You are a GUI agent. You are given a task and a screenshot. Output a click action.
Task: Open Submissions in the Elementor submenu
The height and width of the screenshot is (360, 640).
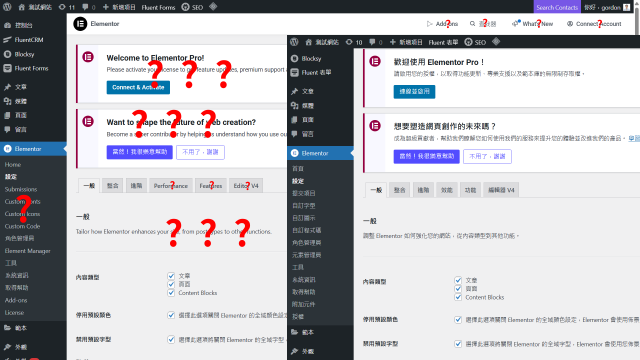pos(21,189)
